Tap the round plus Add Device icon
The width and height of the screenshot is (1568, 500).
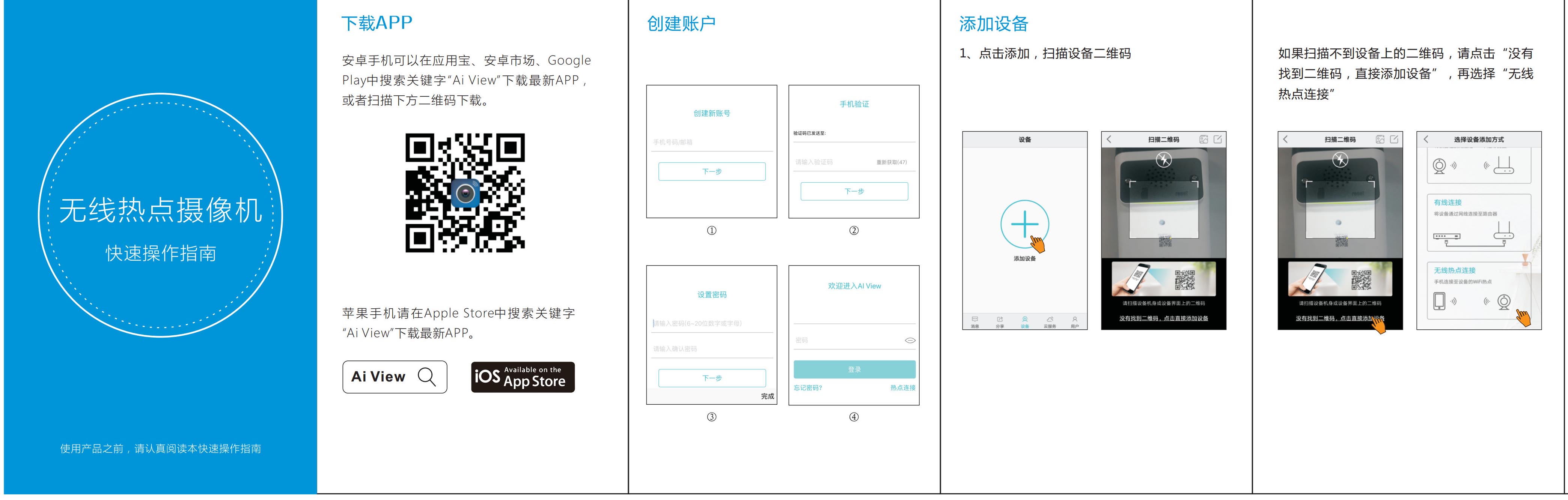(1024, 224)
